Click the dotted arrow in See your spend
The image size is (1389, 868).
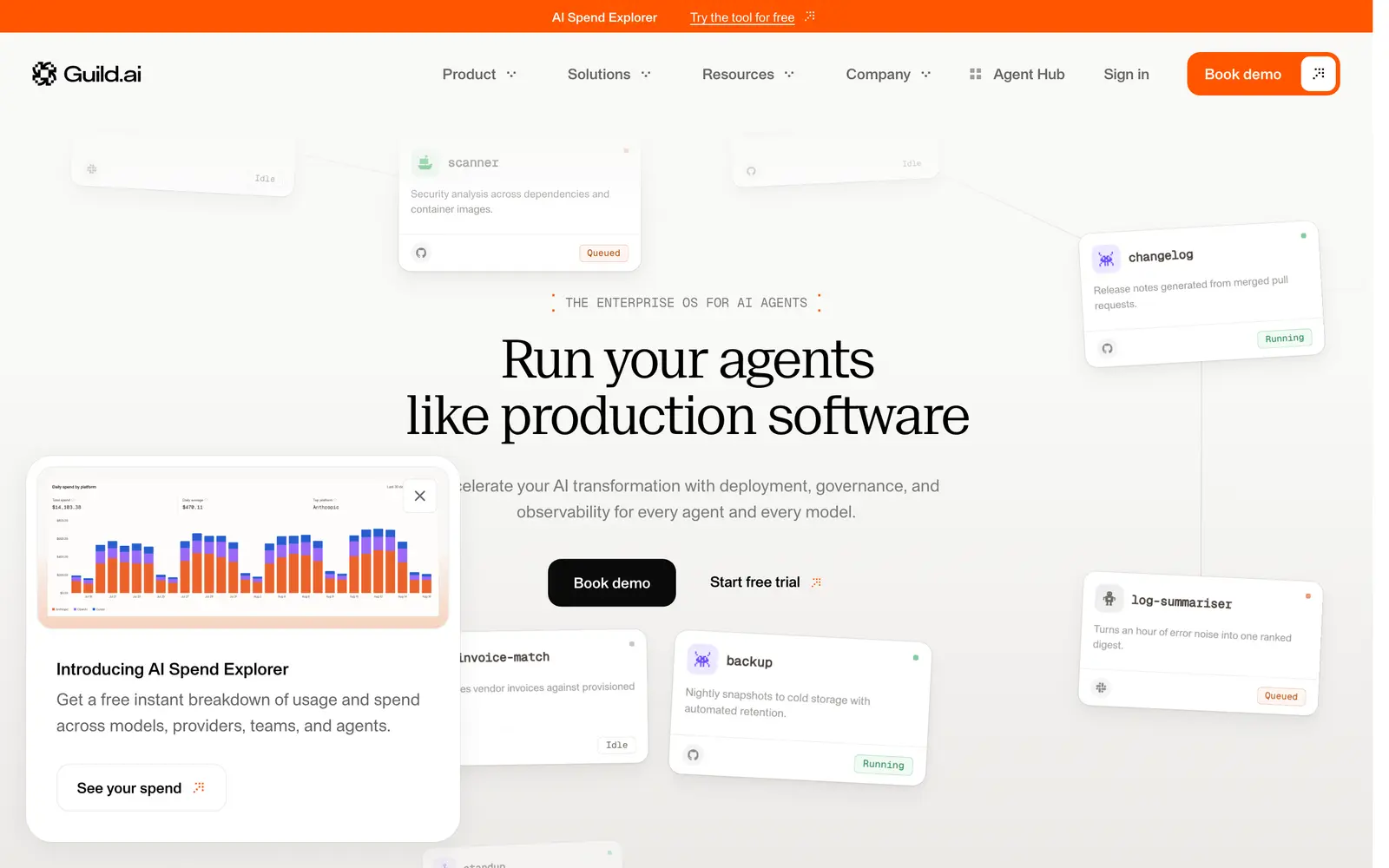pos(199,787)
